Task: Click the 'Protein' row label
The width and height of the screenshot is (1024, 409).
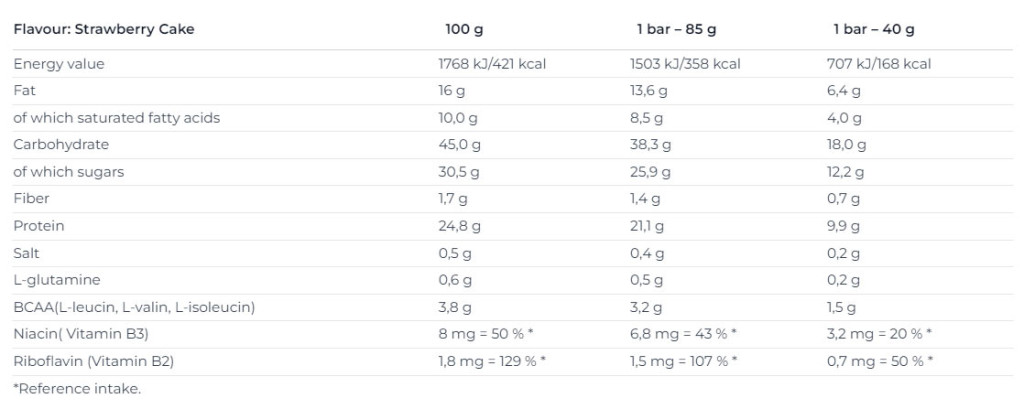Action: pos(39,226)
